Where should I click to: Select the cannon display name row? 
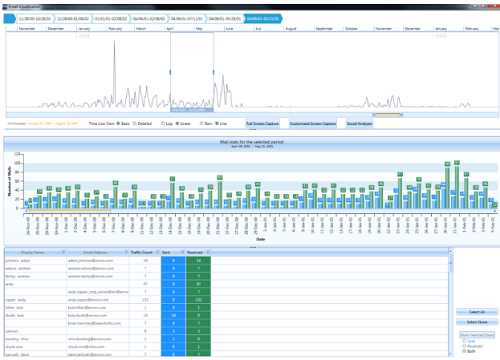12,331
